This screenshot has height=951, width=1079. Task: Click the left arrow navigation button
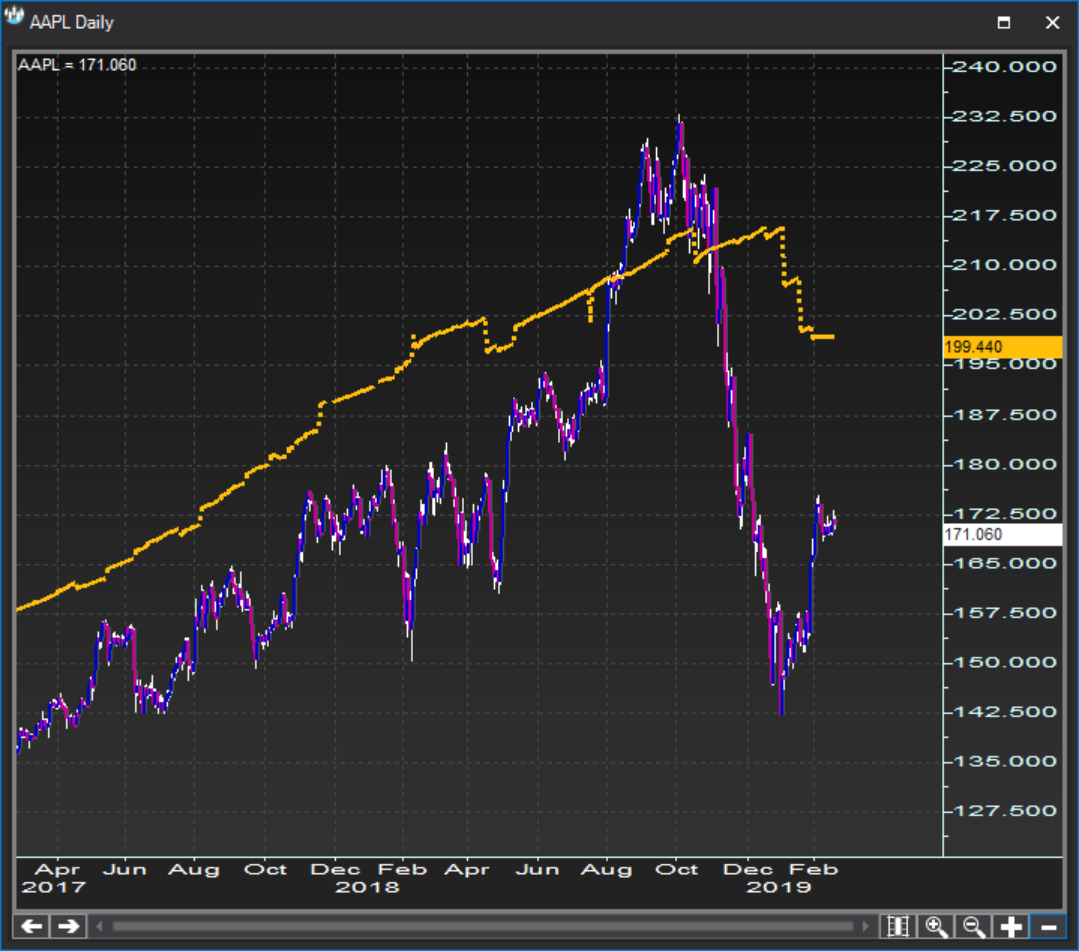(32, 926)
